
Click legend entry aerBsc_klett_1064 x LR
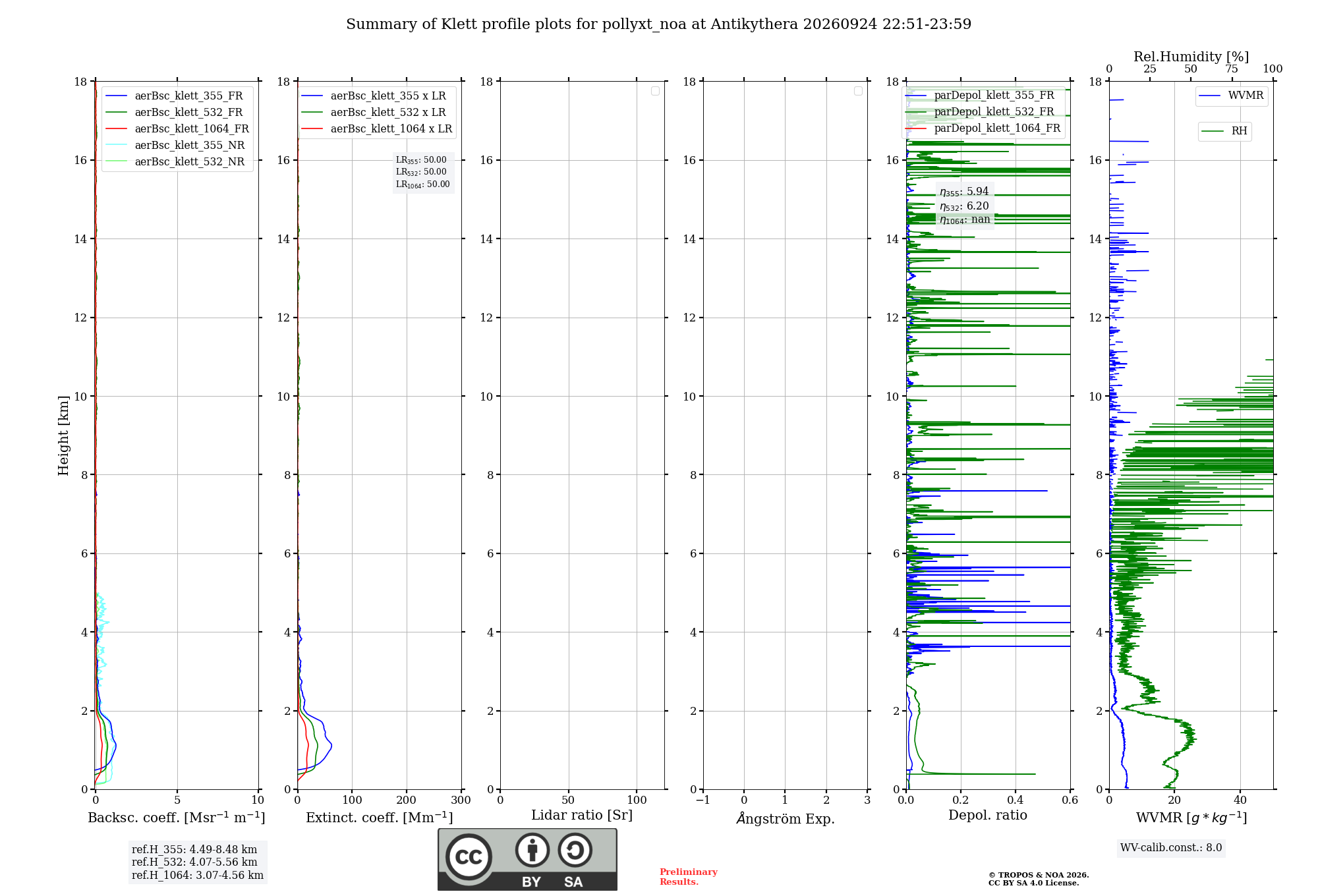[x=377, y=128]
